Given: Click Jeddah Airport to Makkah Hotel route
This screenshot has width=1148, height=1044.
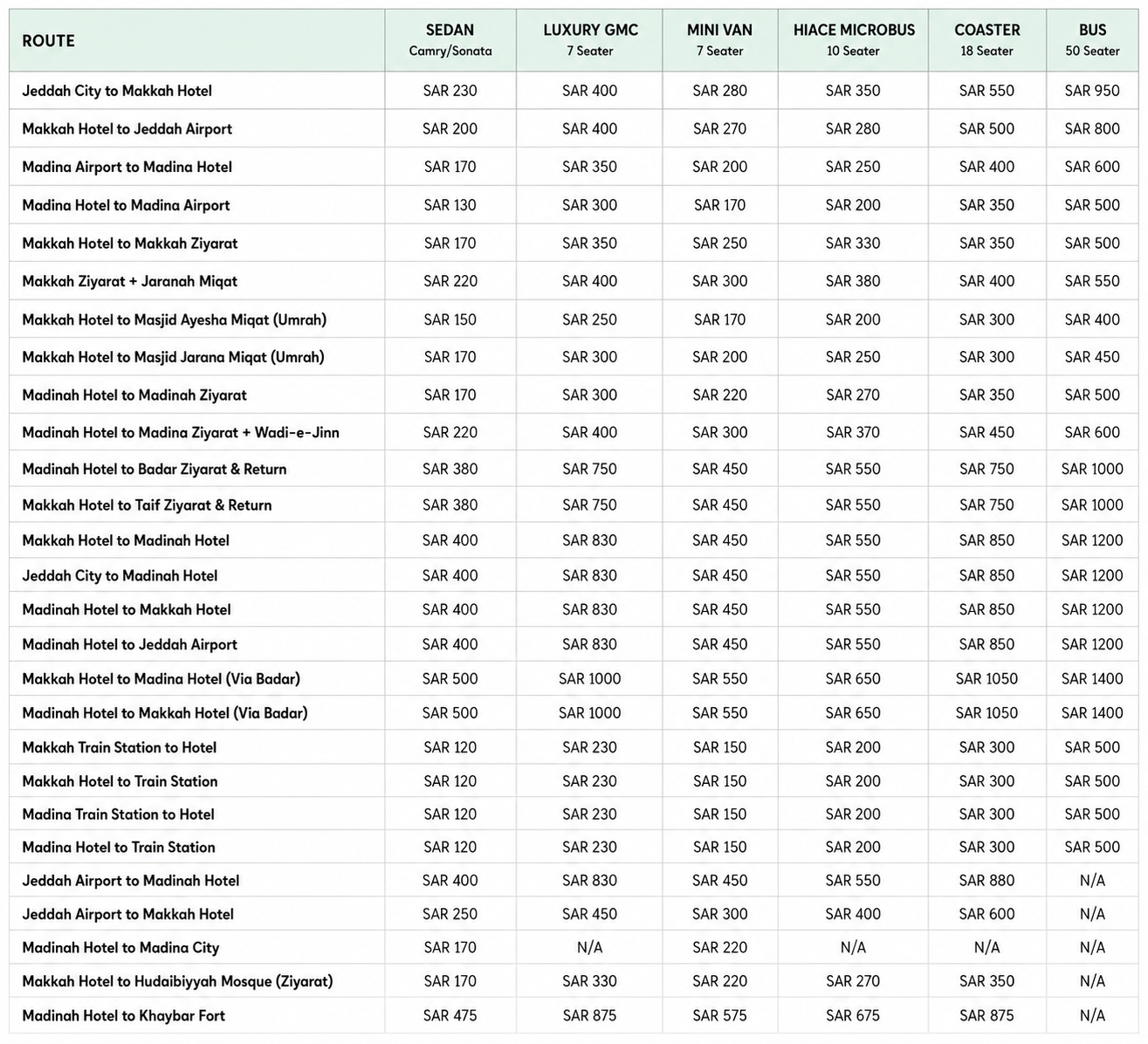Looking at the screenshot, I should pos(128,914).
